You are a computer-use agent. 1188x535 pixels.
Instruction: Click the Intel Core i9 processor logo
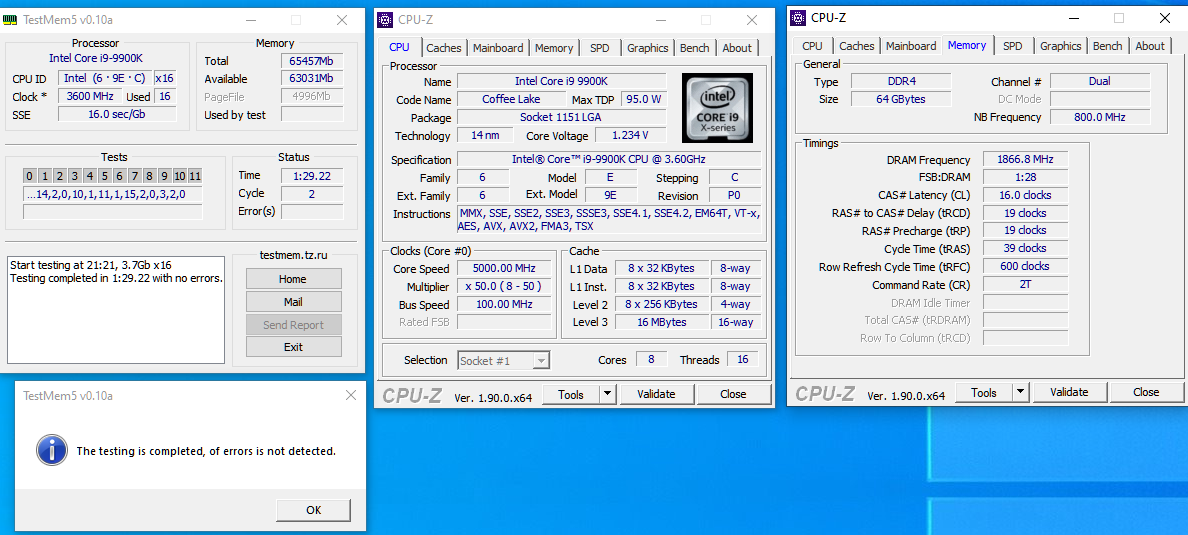pyautogui.click(x=717, y=108)
